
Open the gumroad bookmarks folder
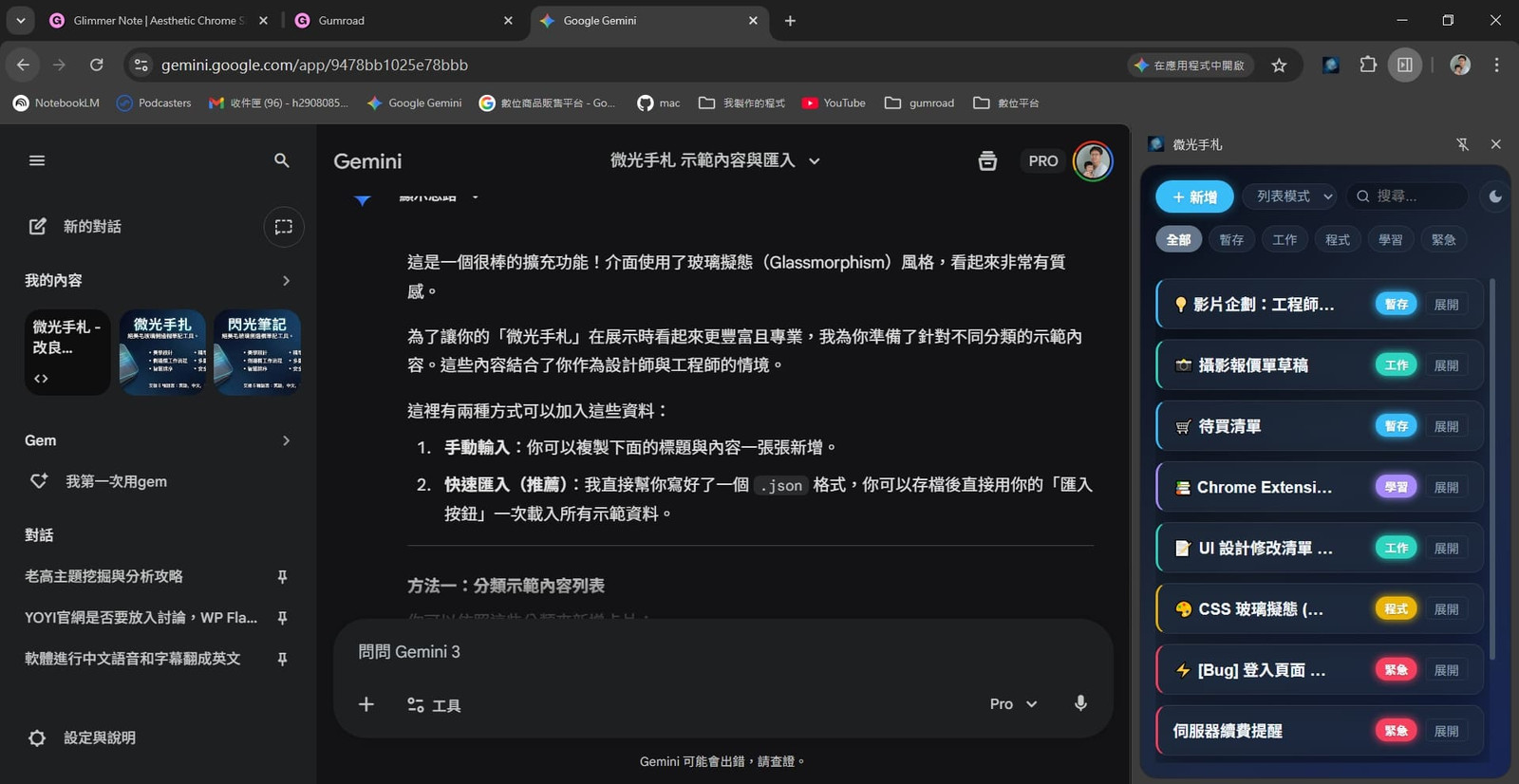(x=919, y=103)
